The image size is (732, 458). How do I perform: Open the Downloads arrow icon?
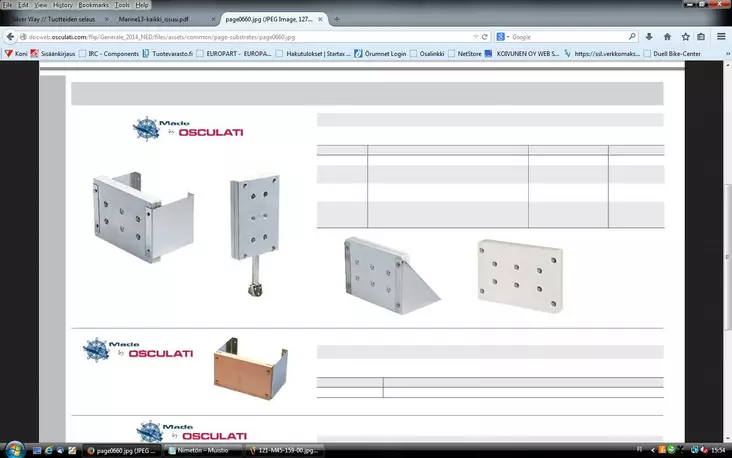[649, 37]
